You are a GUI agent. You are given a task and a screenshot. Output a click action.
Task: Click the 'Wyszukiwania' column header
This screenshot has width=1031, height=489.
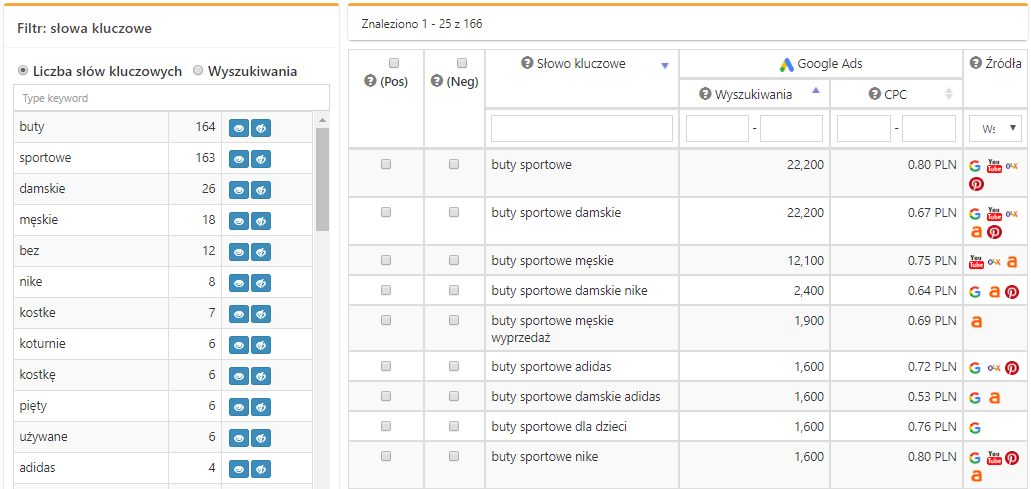point(753,95)
